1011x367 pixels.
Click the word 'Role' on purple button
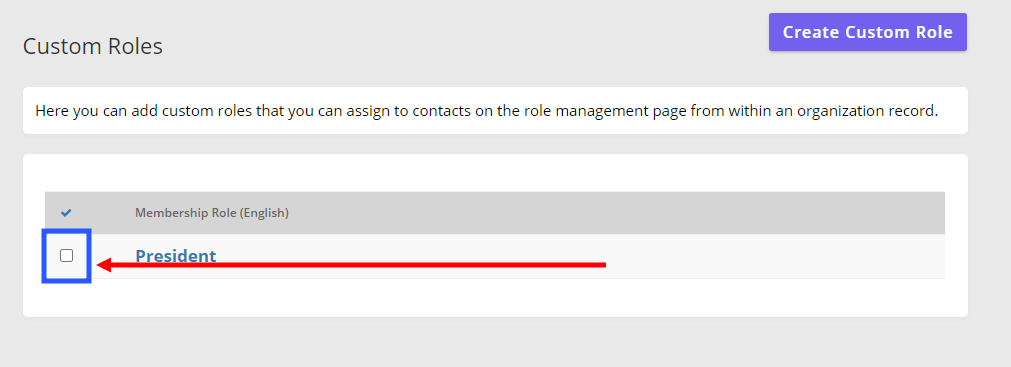click(934, 32)
